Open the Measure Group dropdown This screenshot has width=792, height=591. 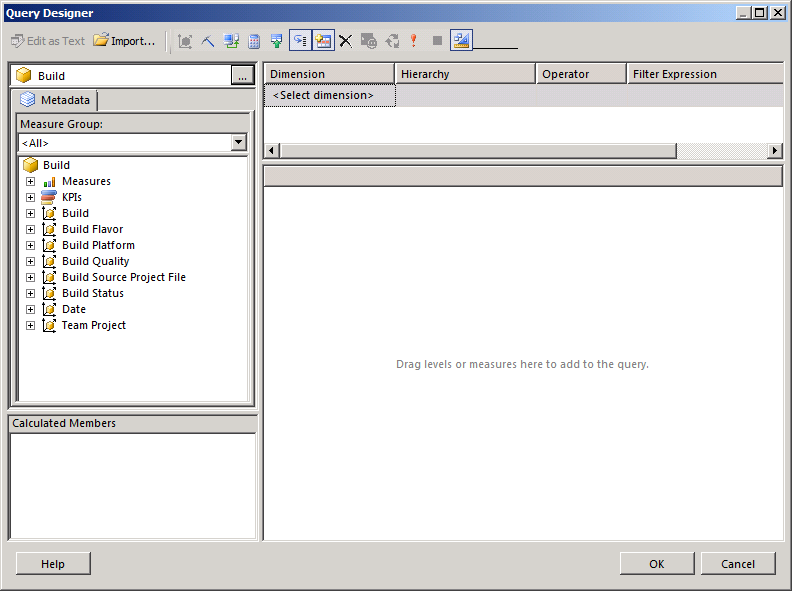tap(238, 142)
